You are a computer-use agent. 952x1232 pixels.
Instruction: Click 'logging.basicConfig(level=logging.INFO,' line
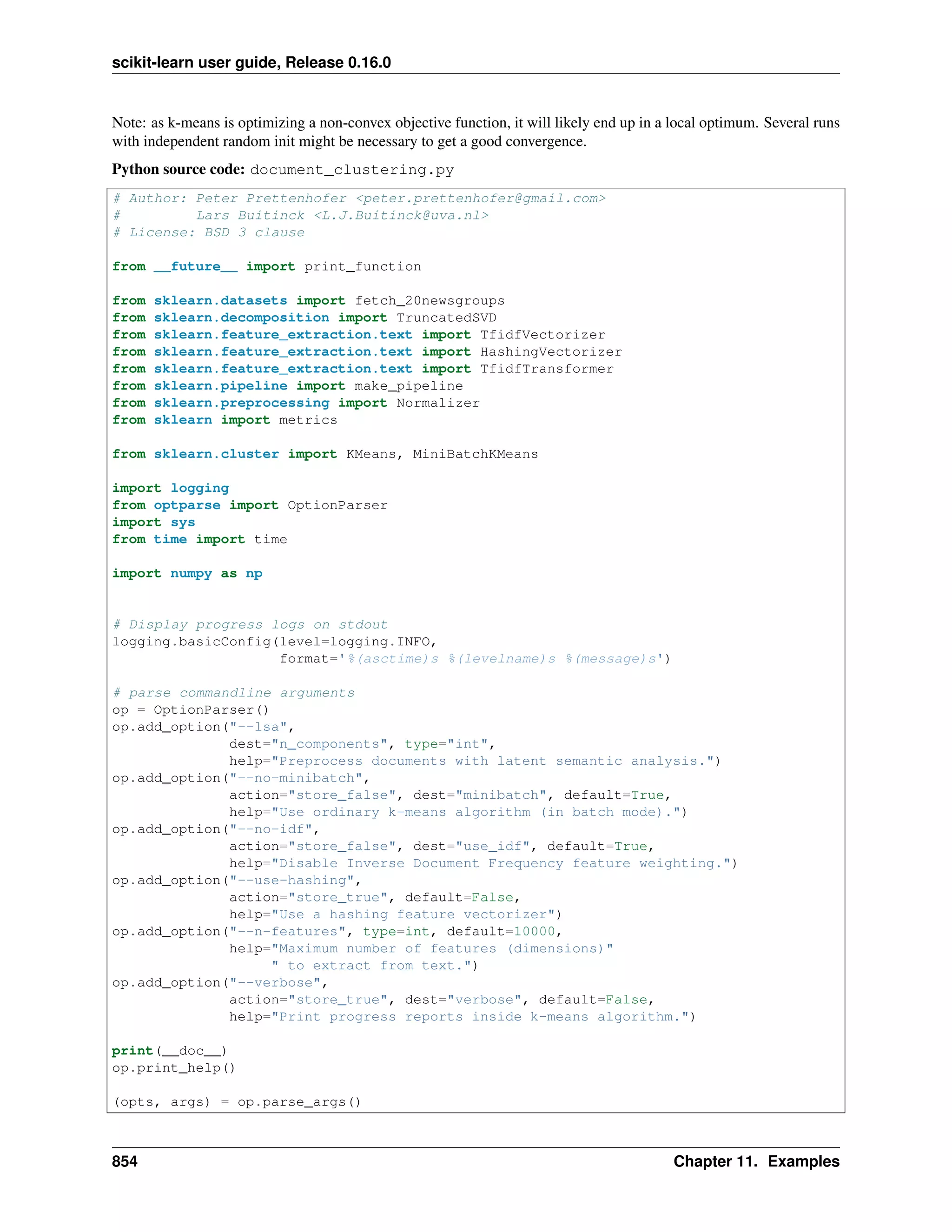(275, 642)
